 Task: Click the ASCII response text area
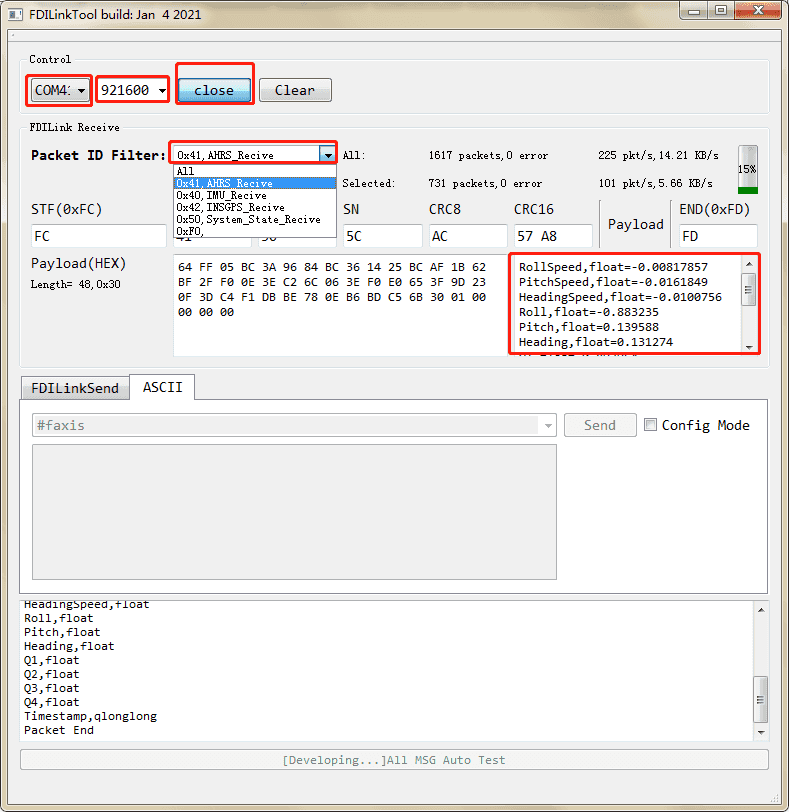point(294,512)
